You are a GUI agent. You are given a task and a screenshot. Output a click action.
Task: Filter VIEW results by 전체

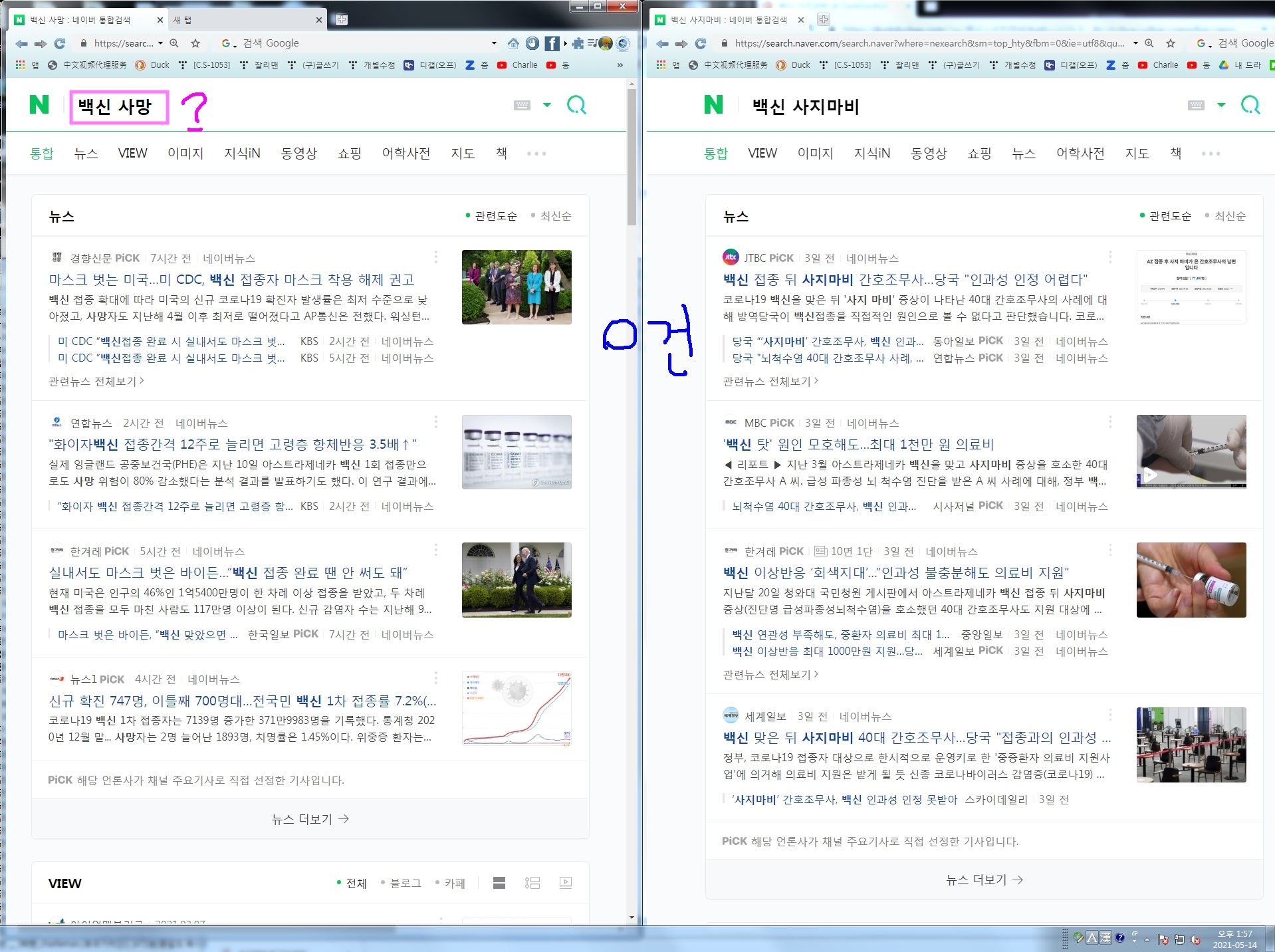pos(352,883)
